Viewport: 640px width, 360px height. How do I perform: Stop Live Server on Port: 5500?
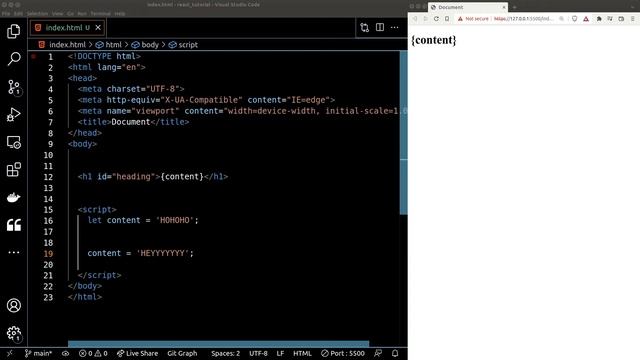tap(343, 353)
